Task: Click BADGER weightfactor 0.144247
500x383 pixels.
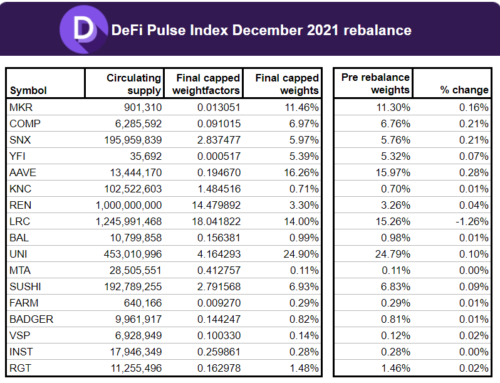Action: coord(219,319)
